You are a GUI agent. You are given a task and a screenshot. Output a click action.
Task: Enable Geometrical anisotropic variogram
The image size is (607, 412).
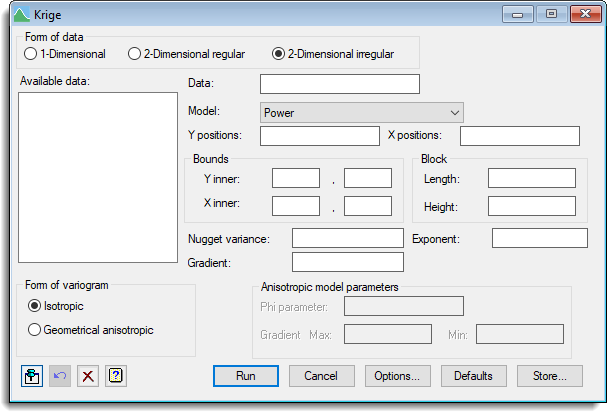coord(35,329)
